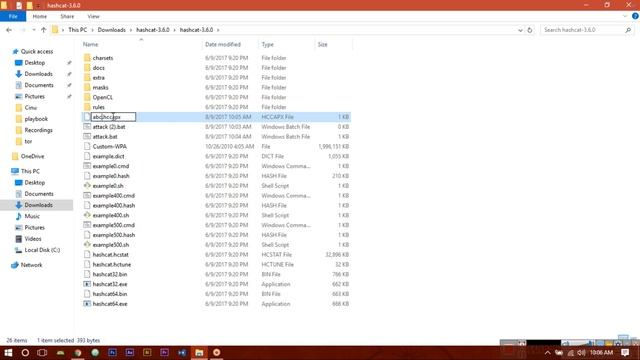The height and width of the screenshot is (360, 640).
Task: Expand the chevron after This PC breadcrumb
Action: click(x=92, y=30)
